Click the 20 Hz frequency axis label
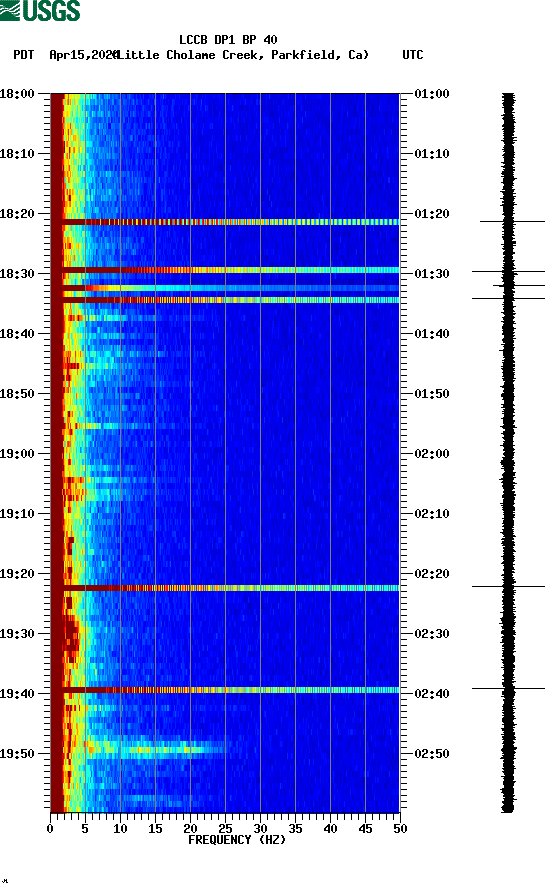Image resolution: width=552 pixels, height=892 pixels. [x=190, y=829]
